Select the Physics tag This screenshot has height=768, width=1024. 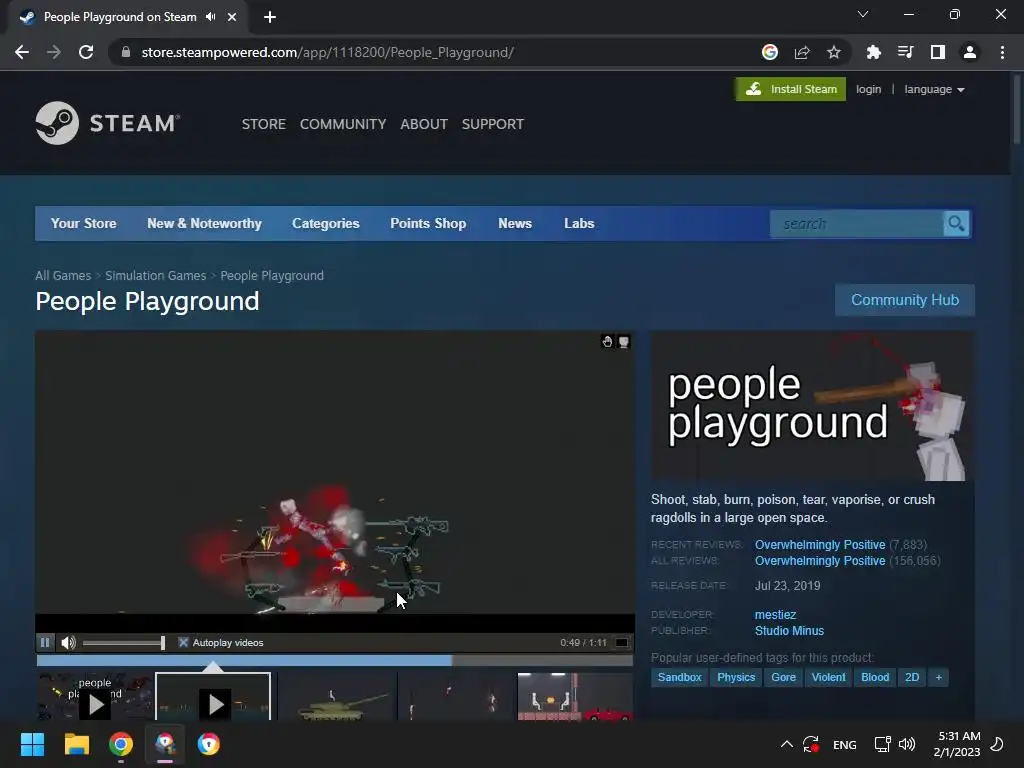[736, 677]
